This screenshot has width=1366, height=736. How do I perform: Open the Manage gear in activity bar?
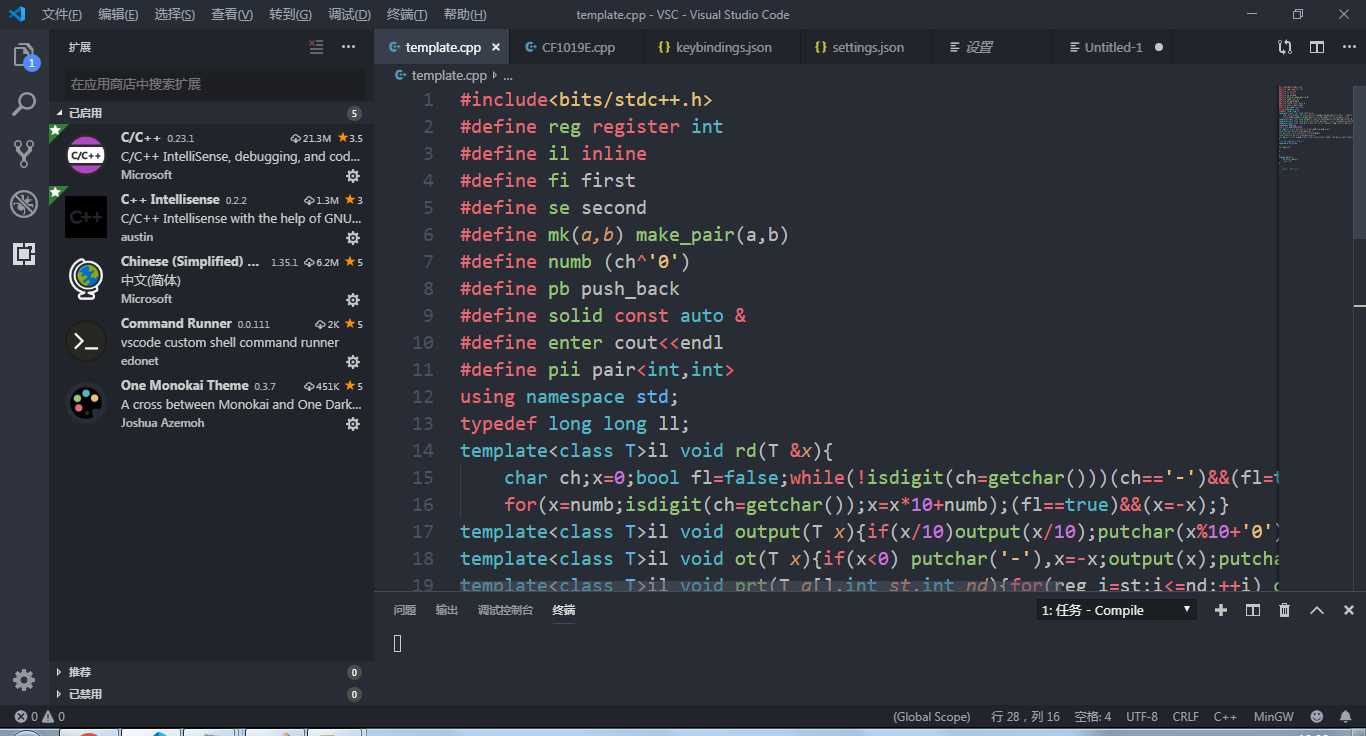[x=24, y=680]
